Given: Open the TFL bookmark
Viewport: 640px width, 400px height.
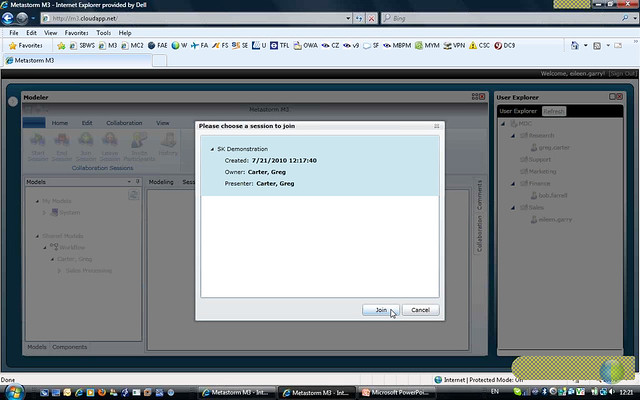Looking at the screenshot, I should 280,45.
